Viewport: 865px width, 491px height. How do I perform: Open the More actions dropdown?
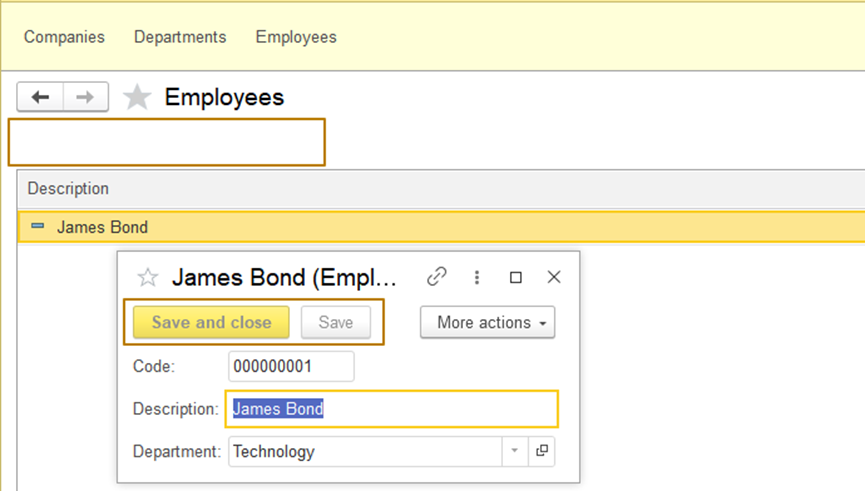[x=487, y=322]
